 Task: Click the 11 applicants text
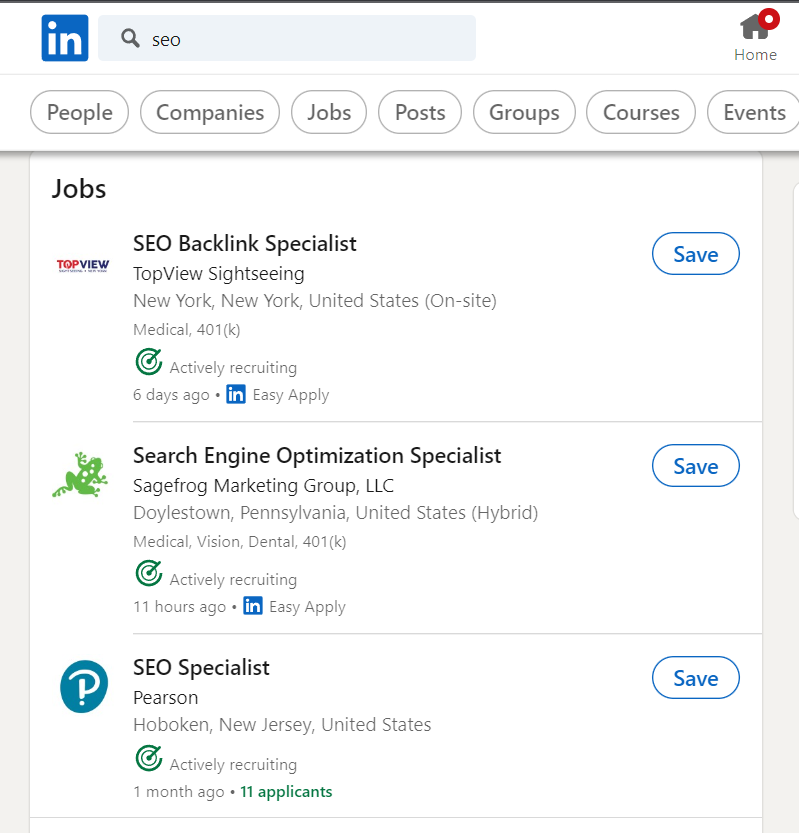286,792
